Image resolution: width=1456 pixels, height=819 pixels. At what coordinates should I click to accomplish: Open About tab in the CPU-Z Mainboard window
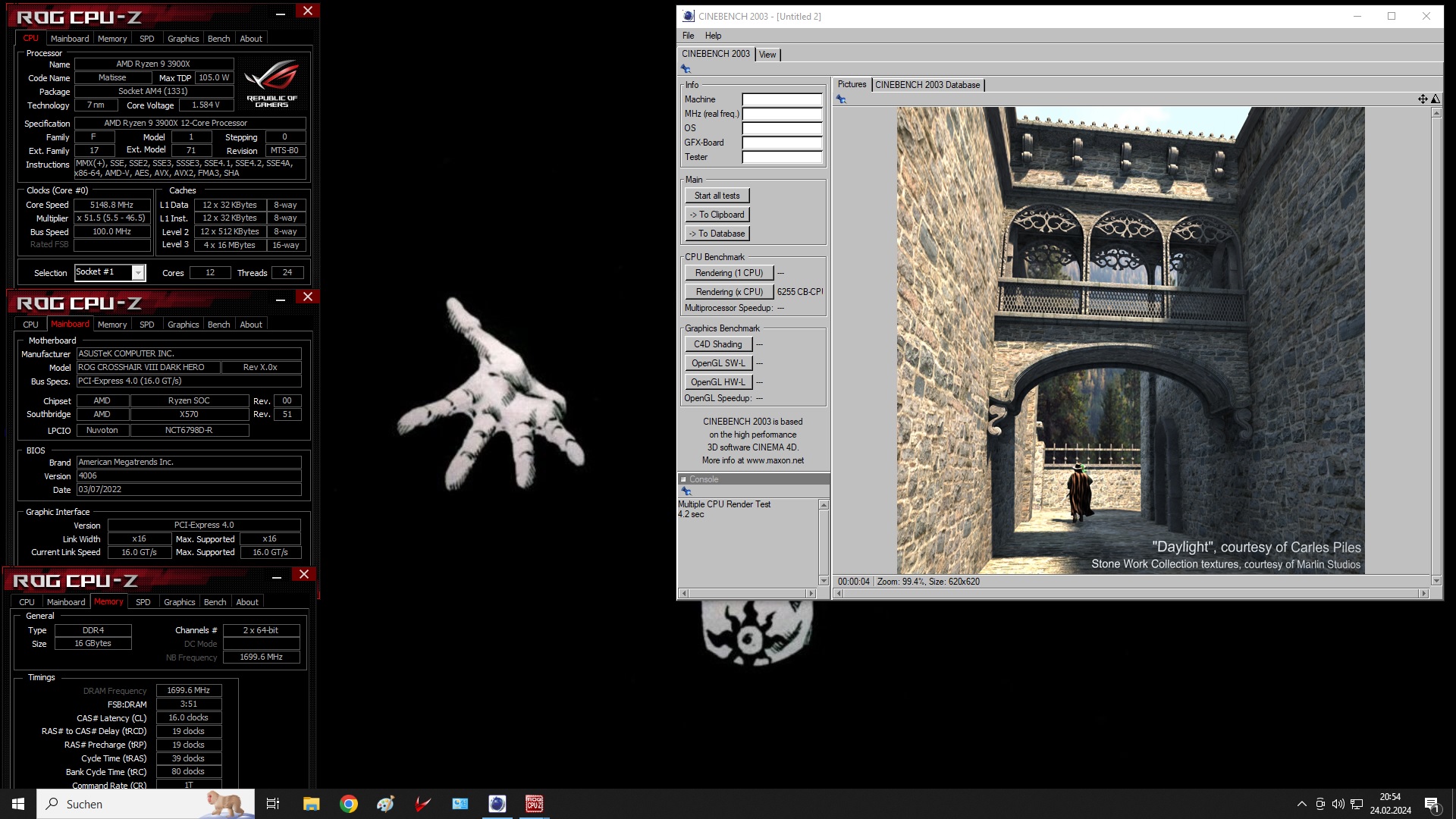point(251,325)
